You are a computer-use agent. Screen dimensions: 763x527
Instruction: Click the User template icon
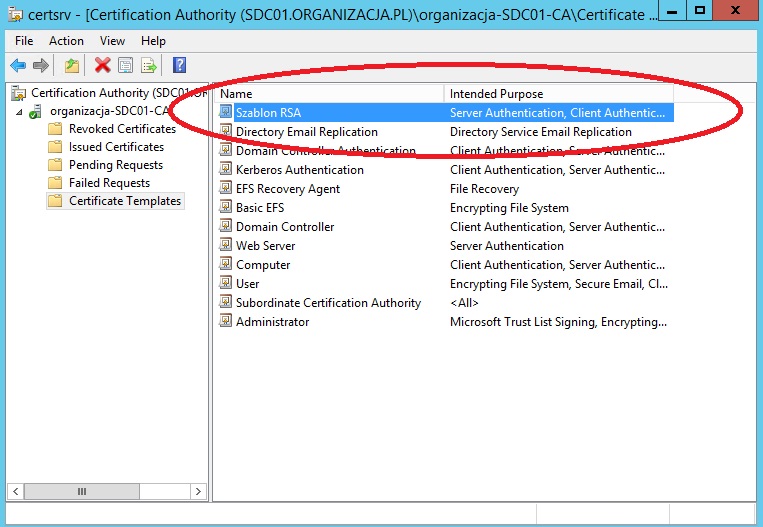(x=225, y=283)
